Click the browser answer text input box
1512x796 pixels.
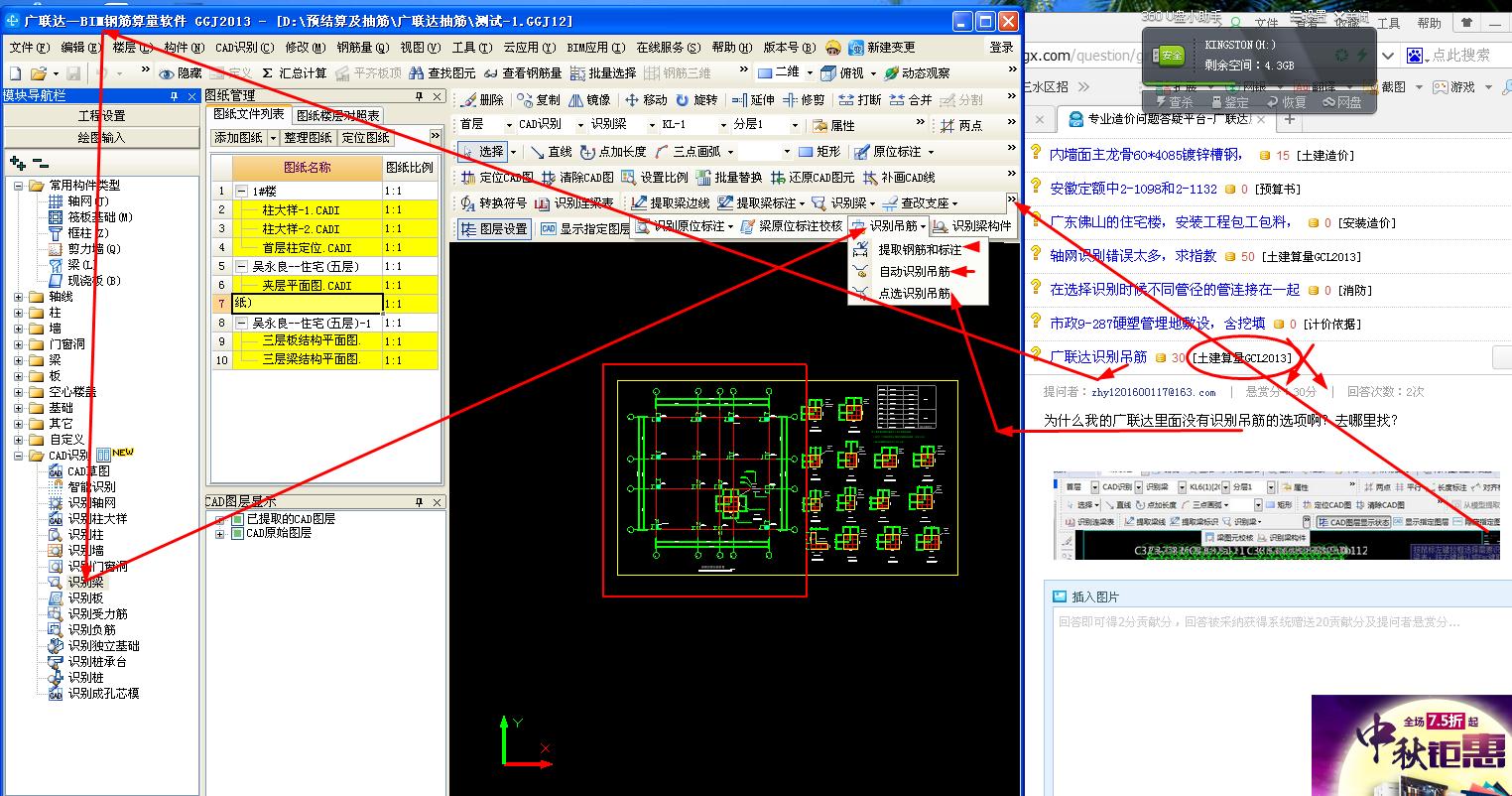click(x=1280, y=703)
